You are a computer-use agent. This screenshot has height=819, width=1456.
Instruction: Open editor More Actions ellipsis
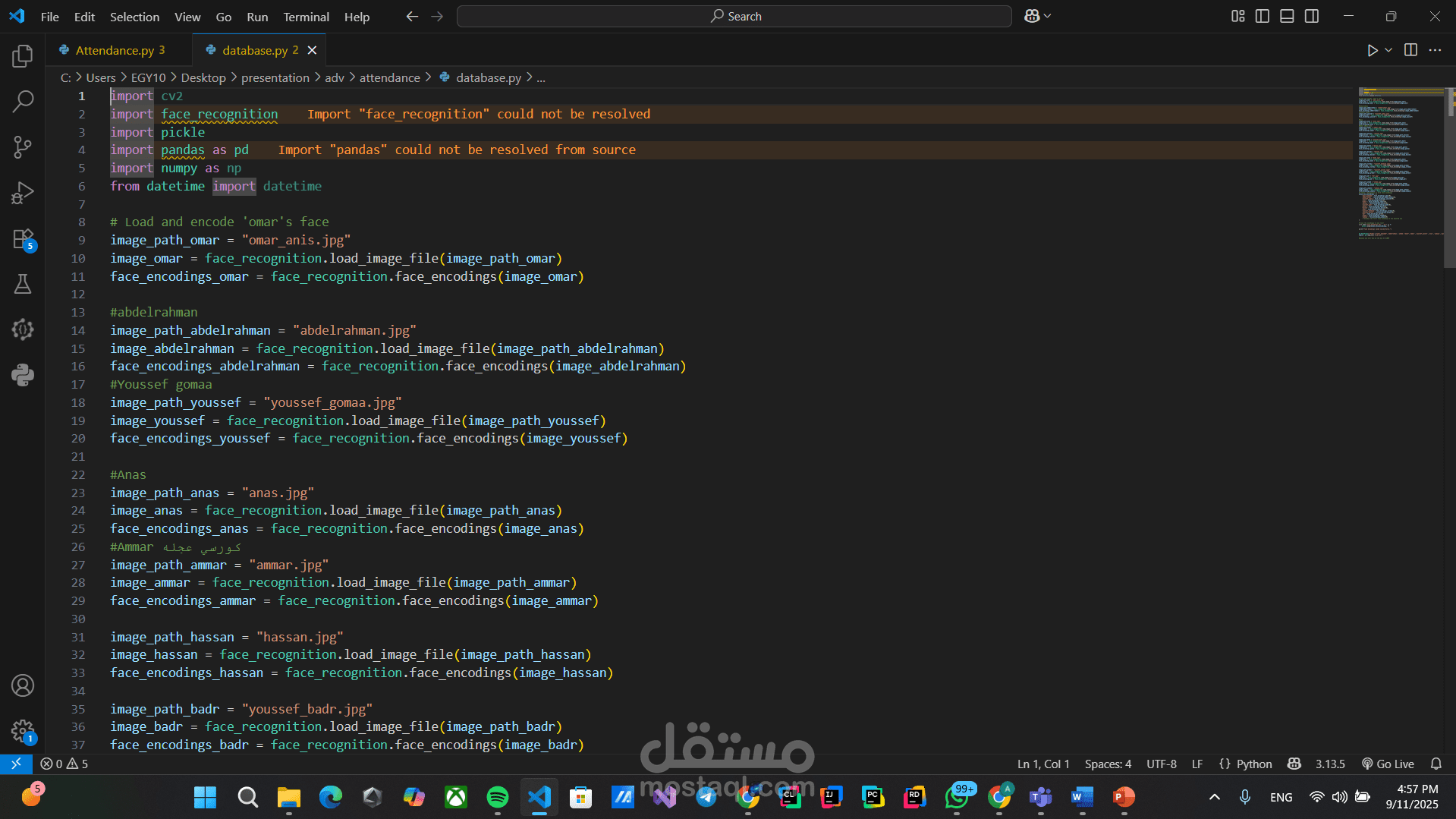coord(1435,50)
